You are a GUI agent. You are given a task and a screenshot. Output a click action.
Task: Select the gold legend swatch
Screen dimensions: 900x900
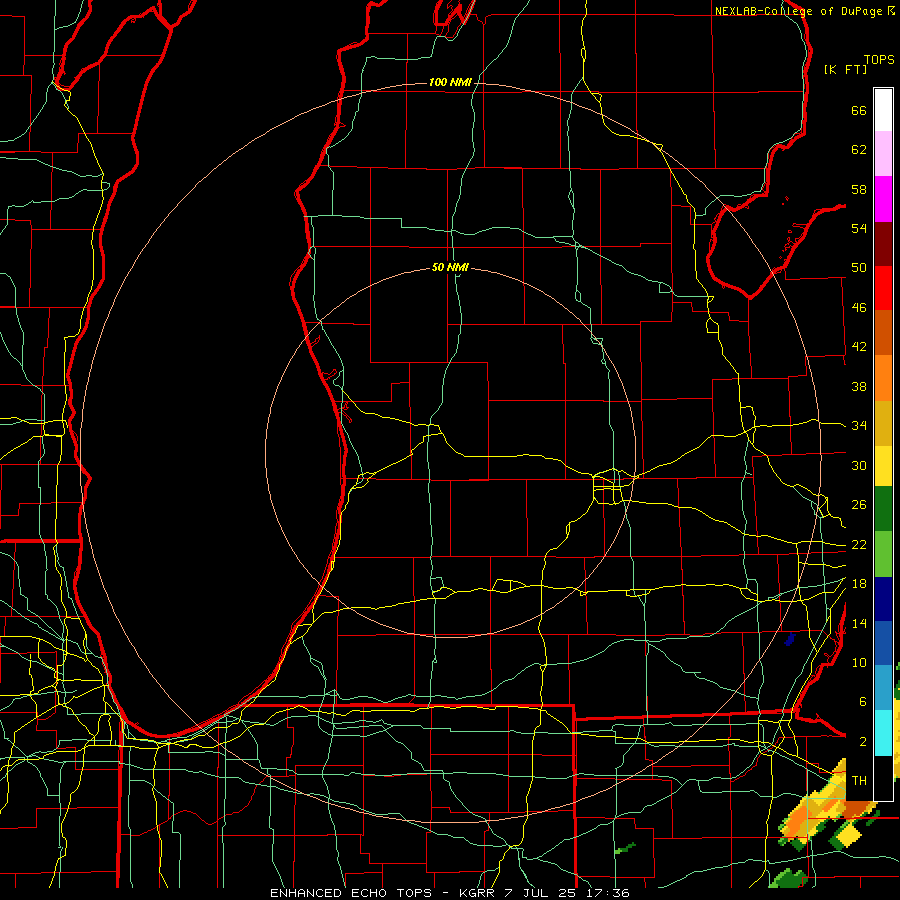point(883,424)
